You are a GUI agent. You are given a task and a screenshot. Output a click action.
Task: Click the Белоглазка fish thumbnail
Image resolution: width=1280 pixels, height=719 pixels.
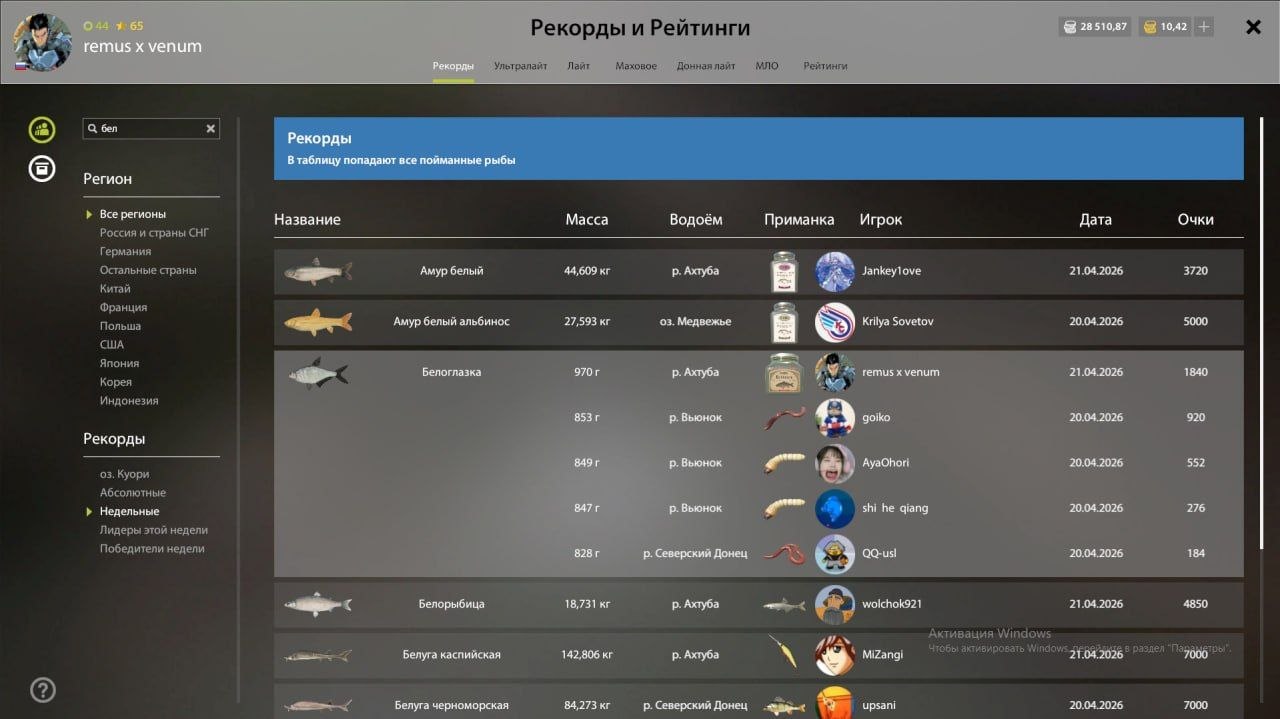click(318, 373)
